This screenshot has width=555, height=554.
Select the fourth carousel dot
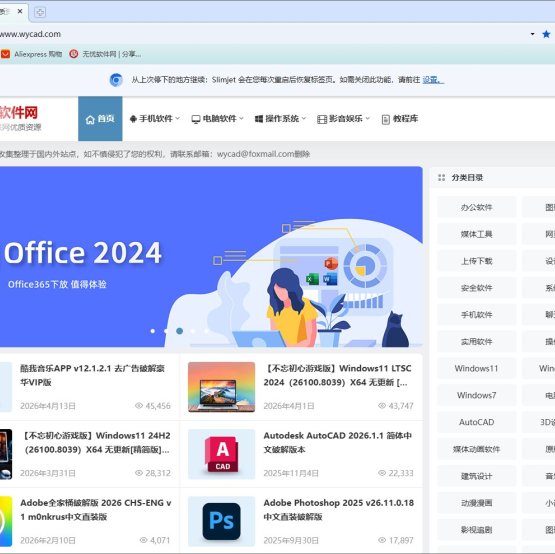[x=193, y=331]
